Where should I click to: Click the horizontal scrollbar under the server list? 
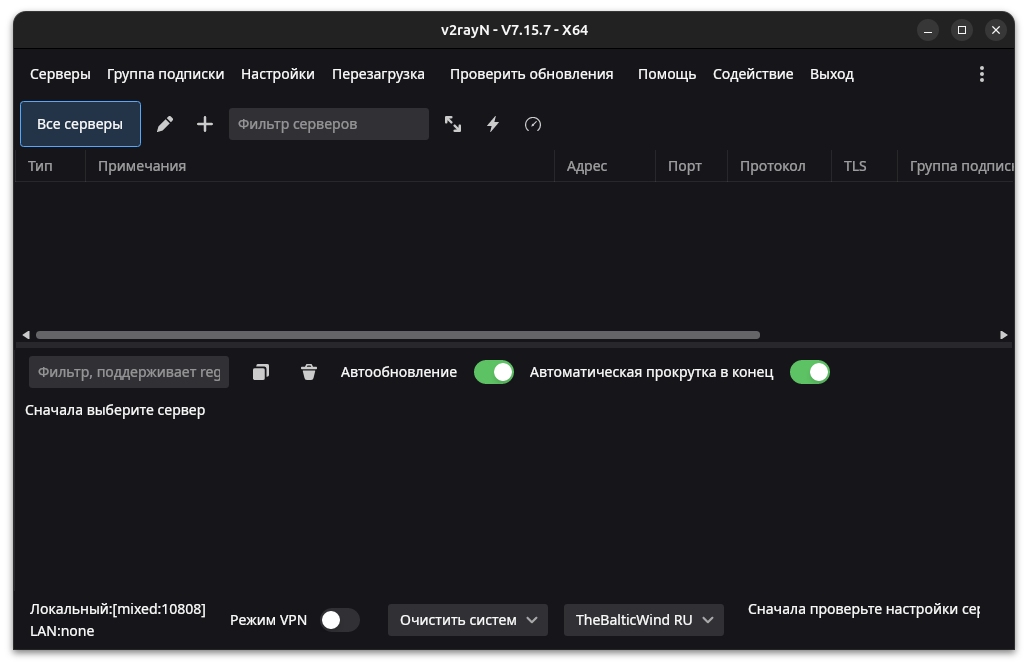(398, 335)
